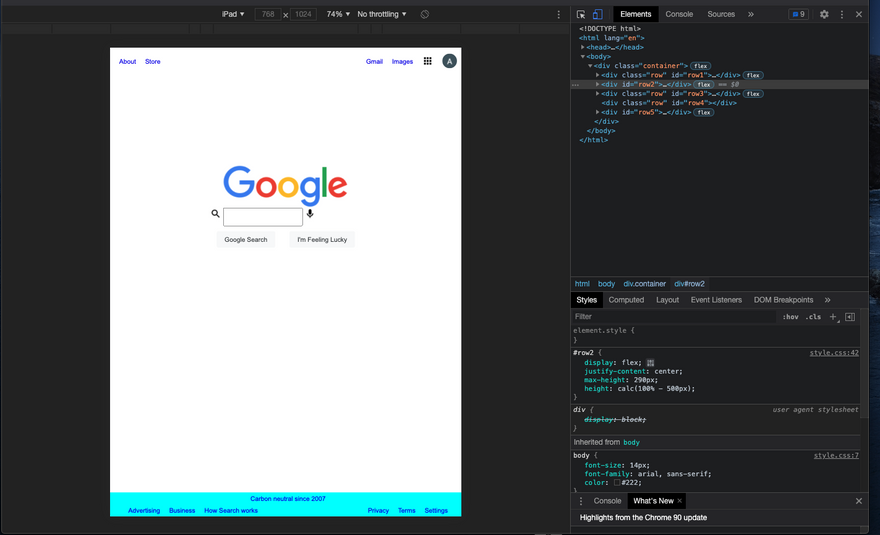Open flexbox editor icon next to display flex
Viewport: 880px width, 535px height.
(650, 363)
